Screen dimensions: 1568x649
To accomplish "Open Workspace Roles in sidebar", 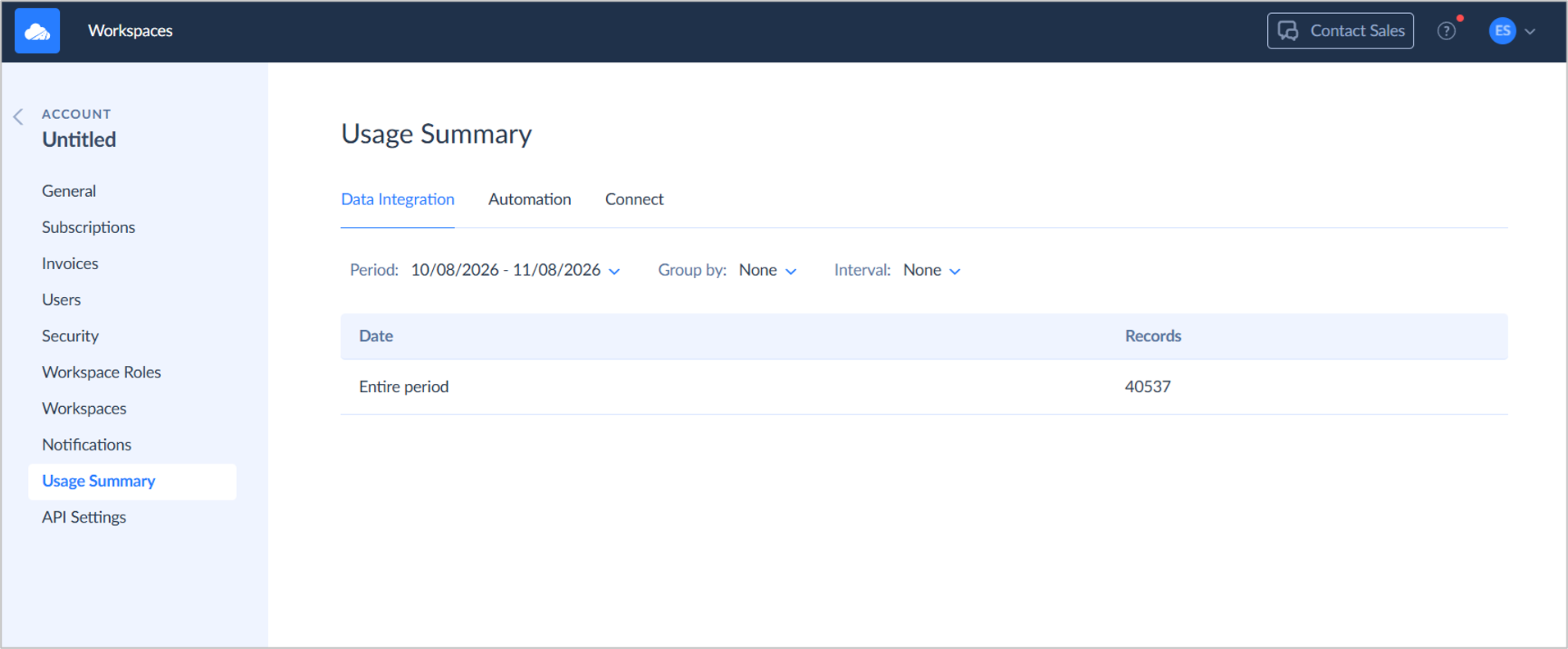I will [x=102, y=372].
